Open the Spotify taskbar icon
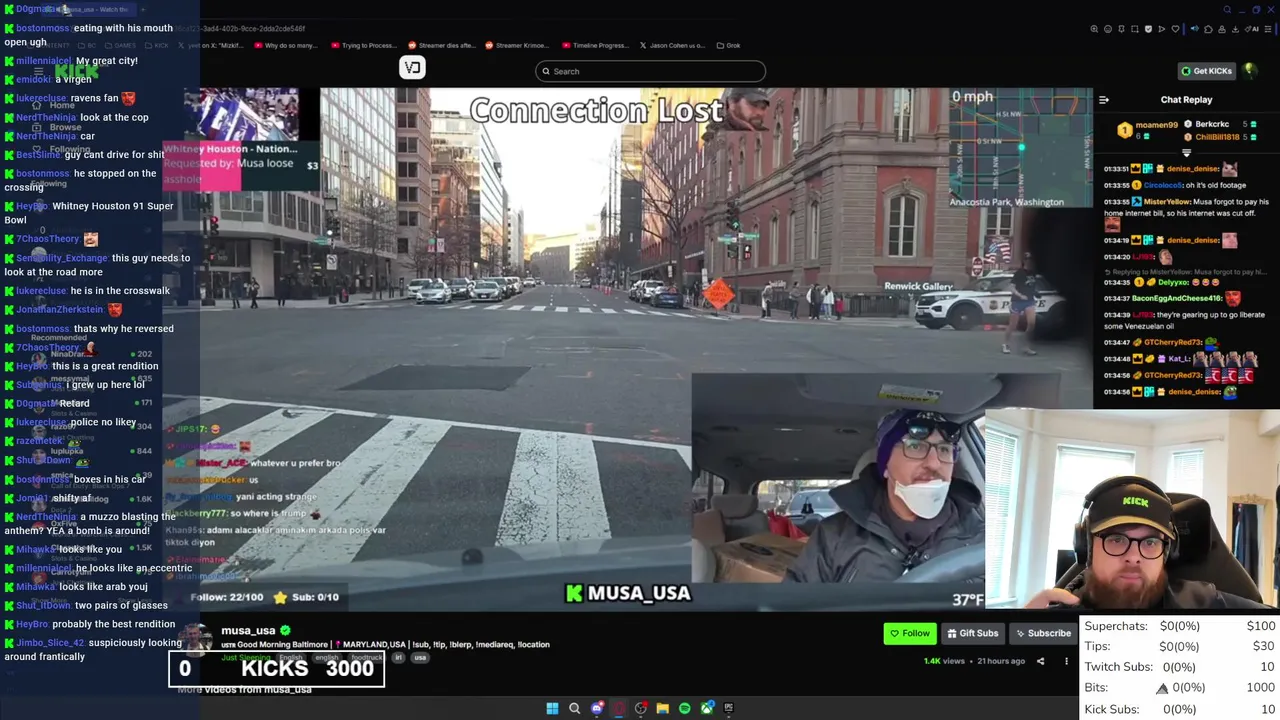Viewport: 1280px width, 720px height. pos(685,708)
